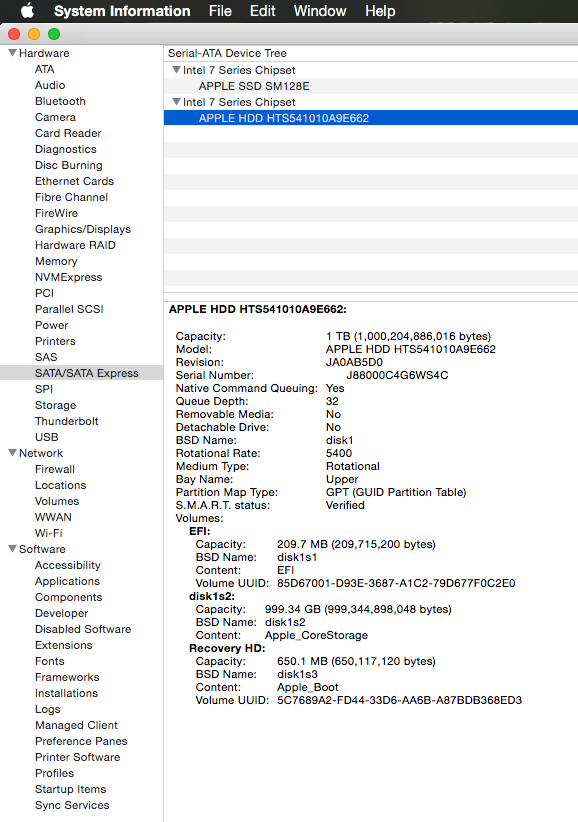Collapse the second Intel 7 Series Chipset
Screen dimensions: 578x822
[176, 101]
